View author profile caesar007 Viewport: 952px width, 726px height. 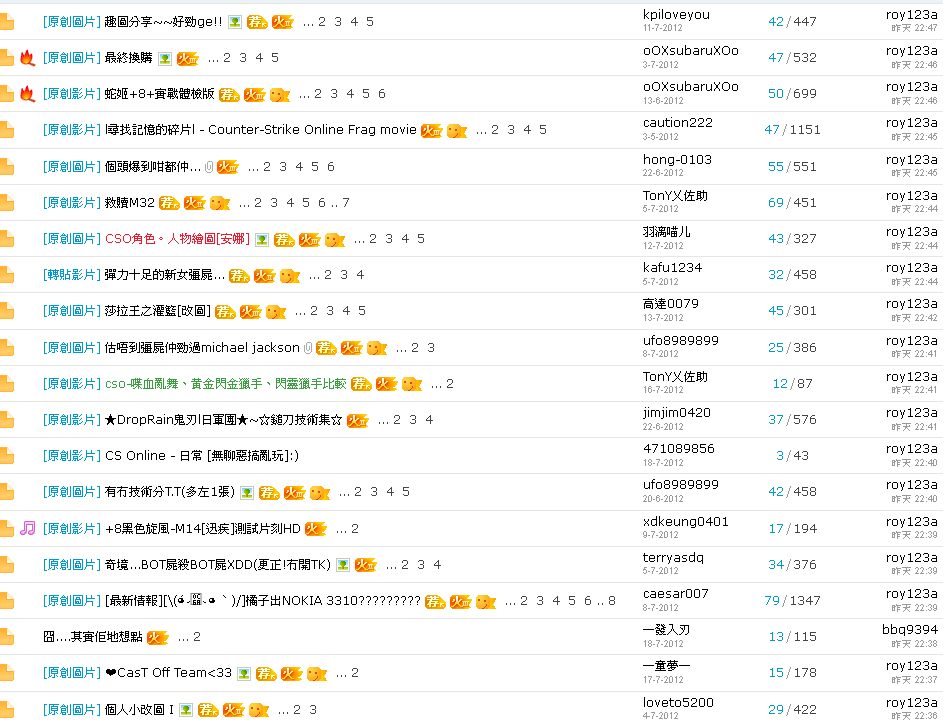(676, 594)
